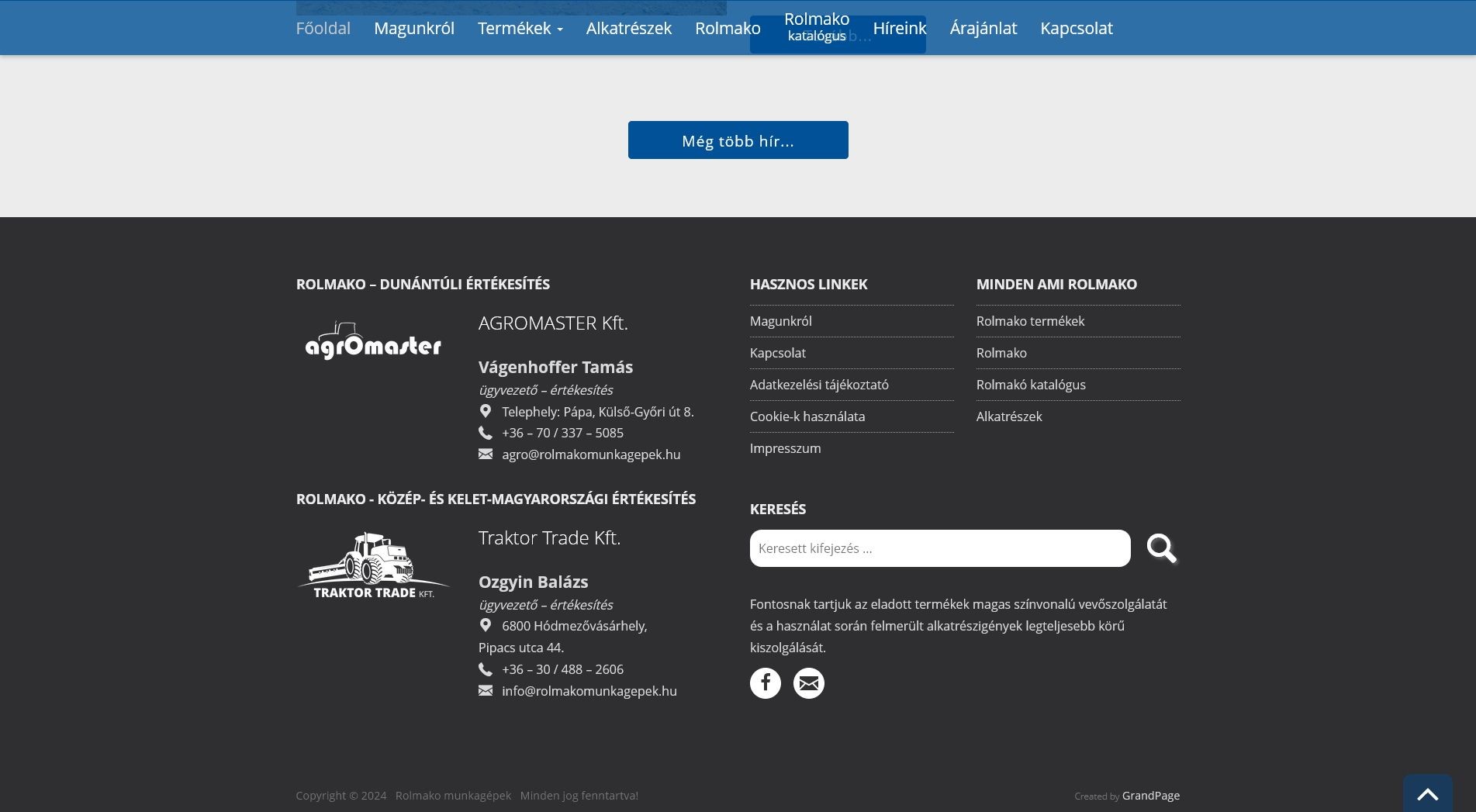Viewport: 1476px width, 812px height.
Task: Open Cookie-k használata link
Action: (x=807, y=416)
